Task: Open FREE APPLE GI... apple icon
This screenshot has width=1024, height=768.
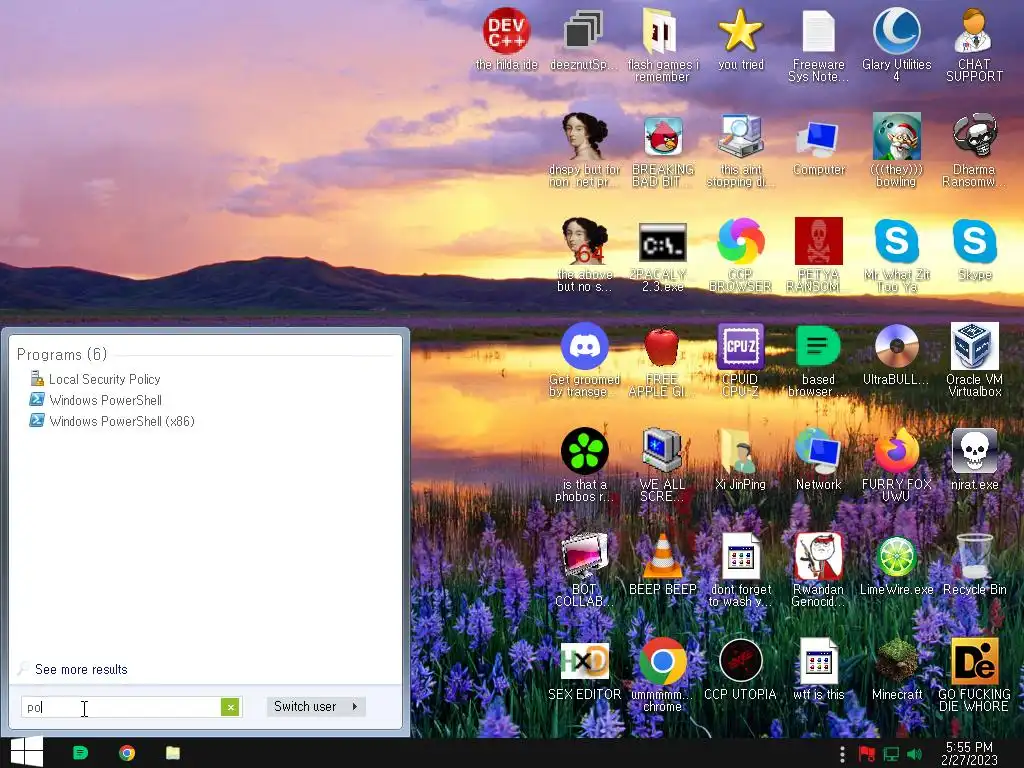Action: (x=662, y=347)
